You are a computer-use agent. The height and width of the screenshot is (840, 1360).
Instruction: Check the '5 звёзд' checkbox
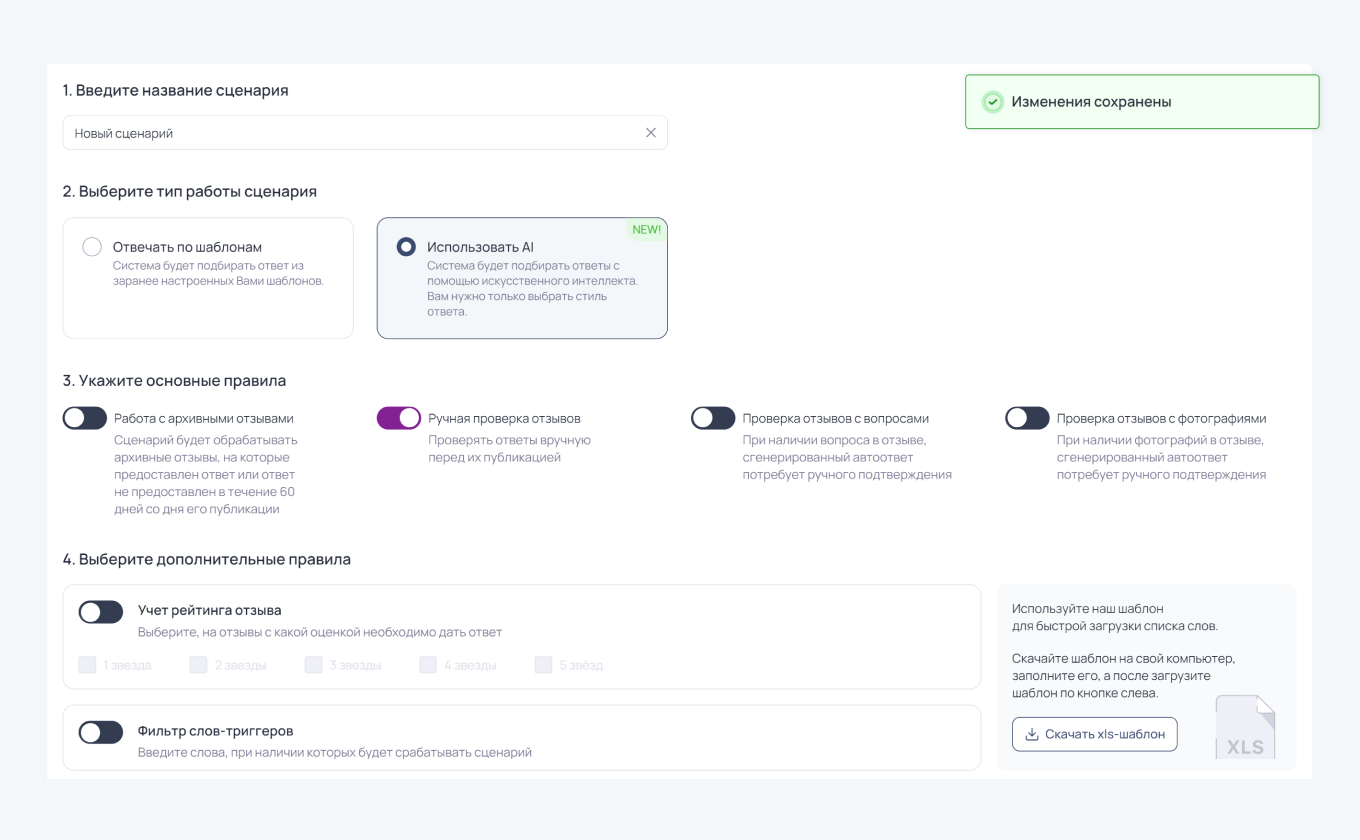(543, 665)
